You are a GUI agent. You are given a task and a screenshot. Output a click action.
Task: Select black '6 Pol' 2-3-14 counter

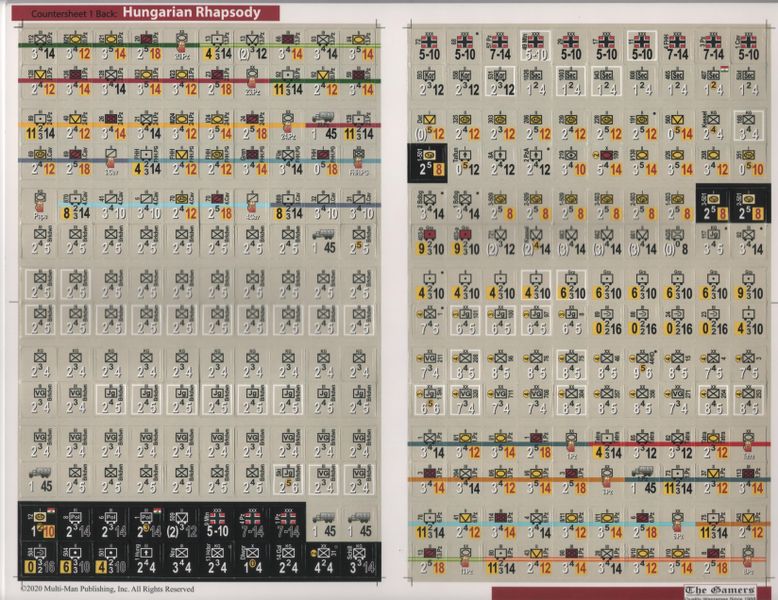pos(111,523)
